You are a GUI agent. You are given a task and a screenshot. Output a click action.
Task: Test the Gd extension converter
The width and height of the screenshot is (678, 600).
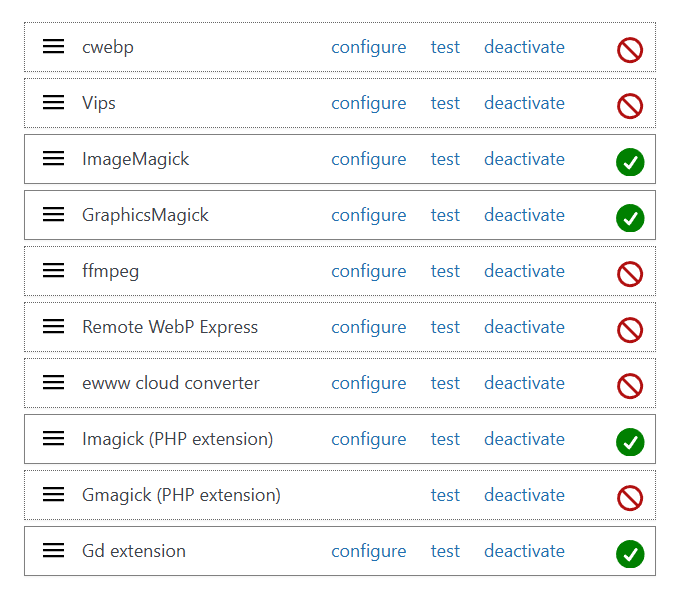pyautogui.click(x=445, y=551)
